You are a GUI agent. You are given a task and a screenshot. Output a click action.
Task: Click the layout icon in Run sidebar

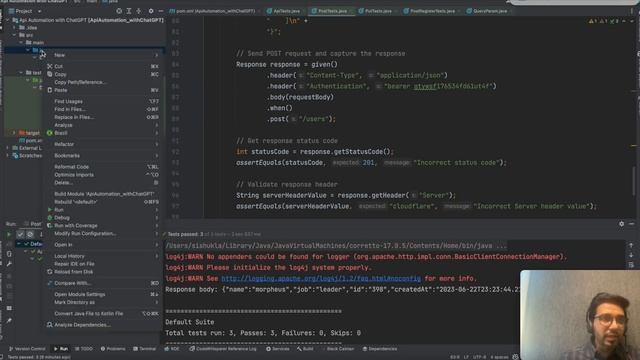click(9, 308)
